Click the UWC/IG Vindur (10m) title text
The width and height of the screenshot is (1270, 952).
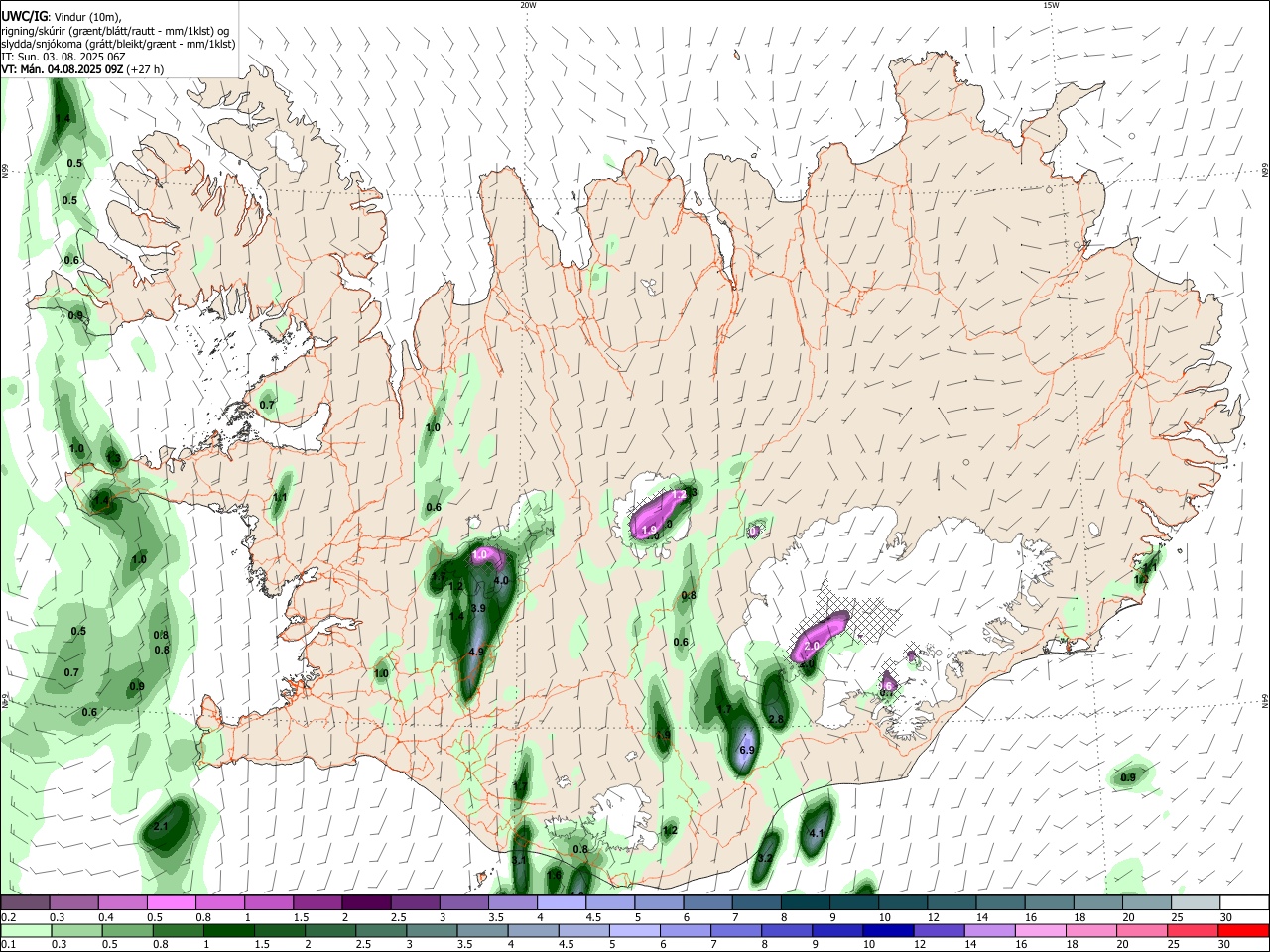[x=61, y=16]
